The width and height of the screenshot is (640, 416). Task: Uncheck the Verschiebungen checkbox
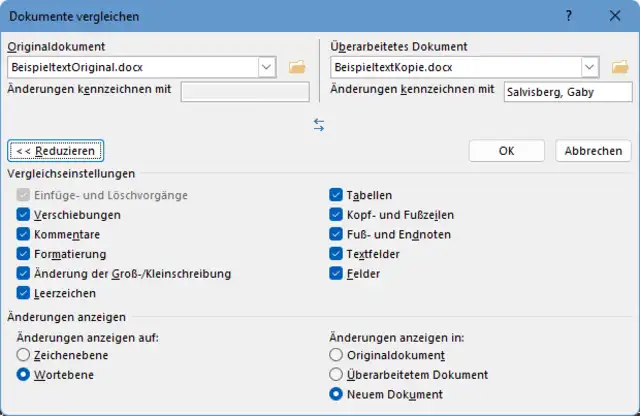click(23, 215)
